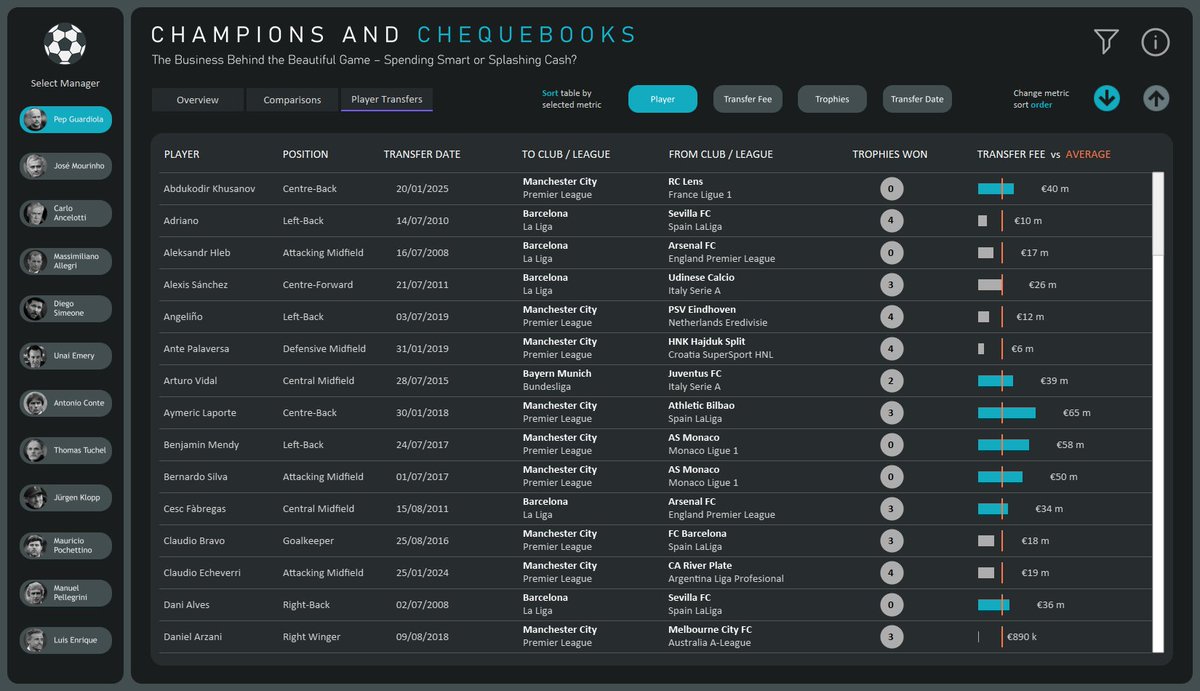Click the soccer ball logo icon
Screen dimensions: 1200x691
(65, 44)
